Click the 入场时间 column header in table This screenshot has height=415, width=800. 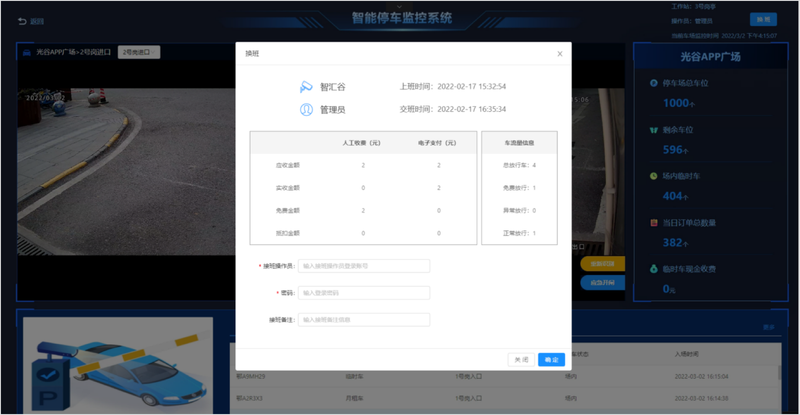687,354
